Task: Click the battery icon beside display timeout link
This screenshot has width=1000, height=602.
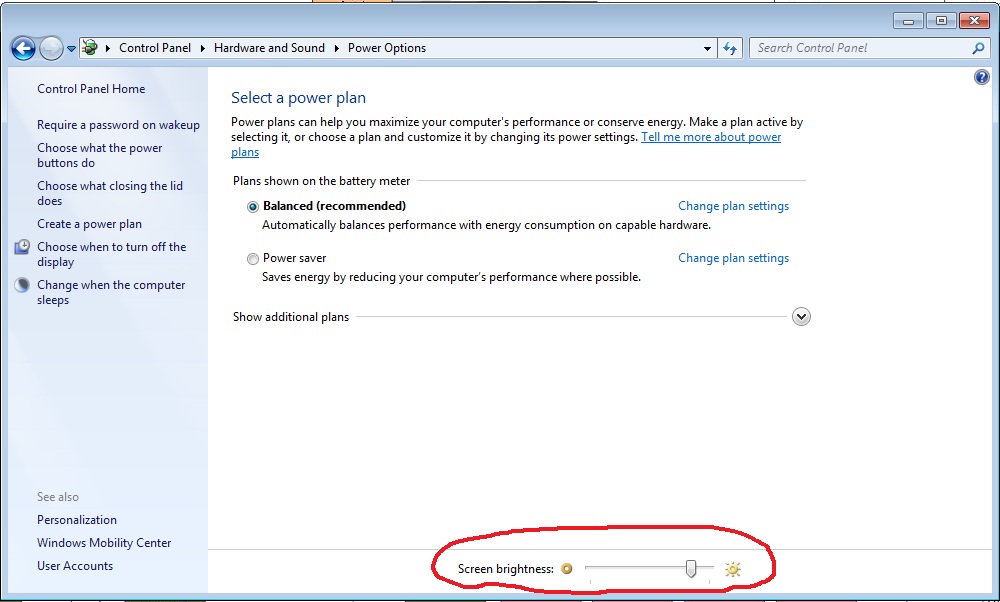Action: click(x=22, y=248)
